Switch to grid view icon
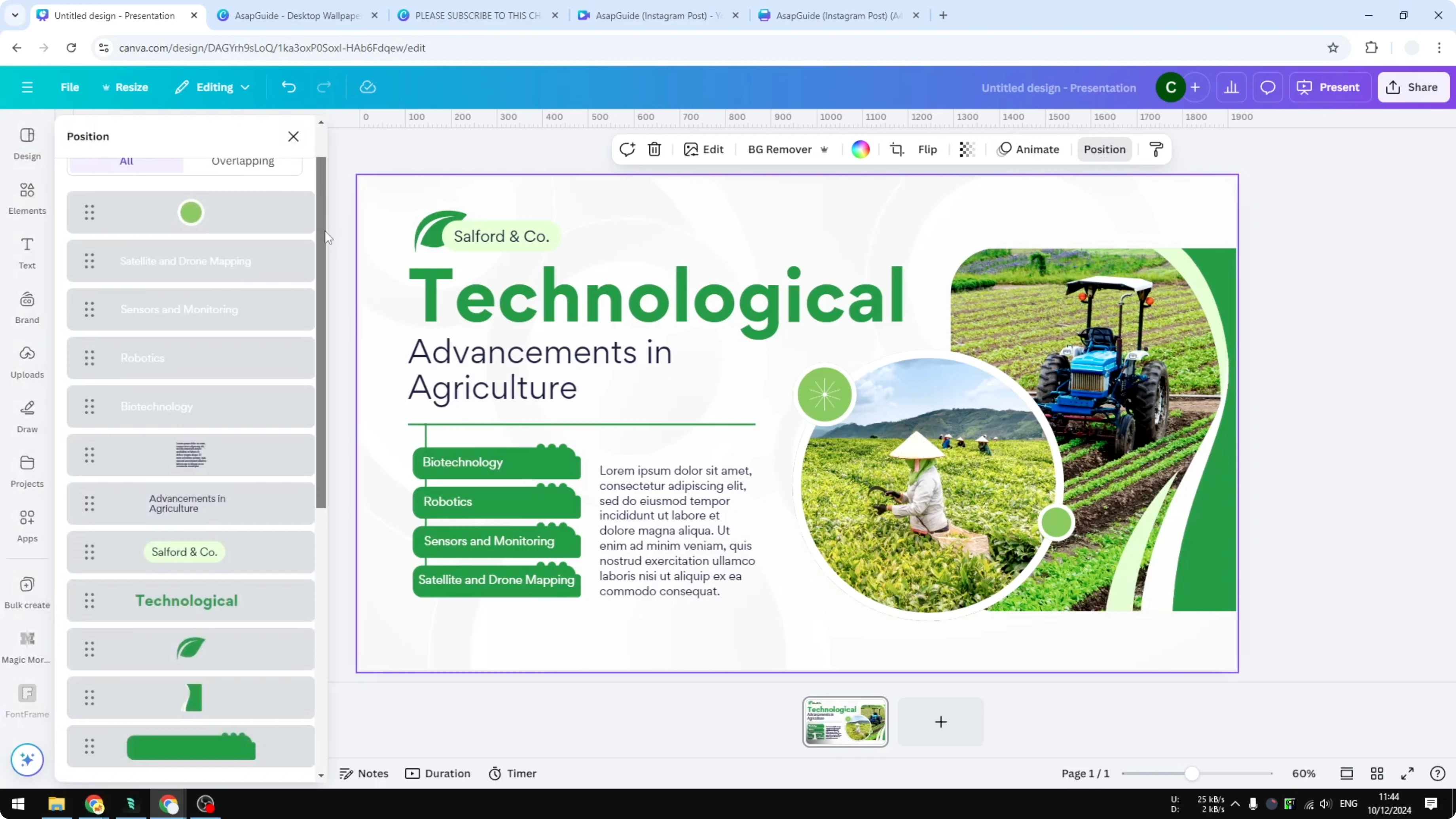The width and height of the screenshot is (1456, 819). [x=1377, y=773]
